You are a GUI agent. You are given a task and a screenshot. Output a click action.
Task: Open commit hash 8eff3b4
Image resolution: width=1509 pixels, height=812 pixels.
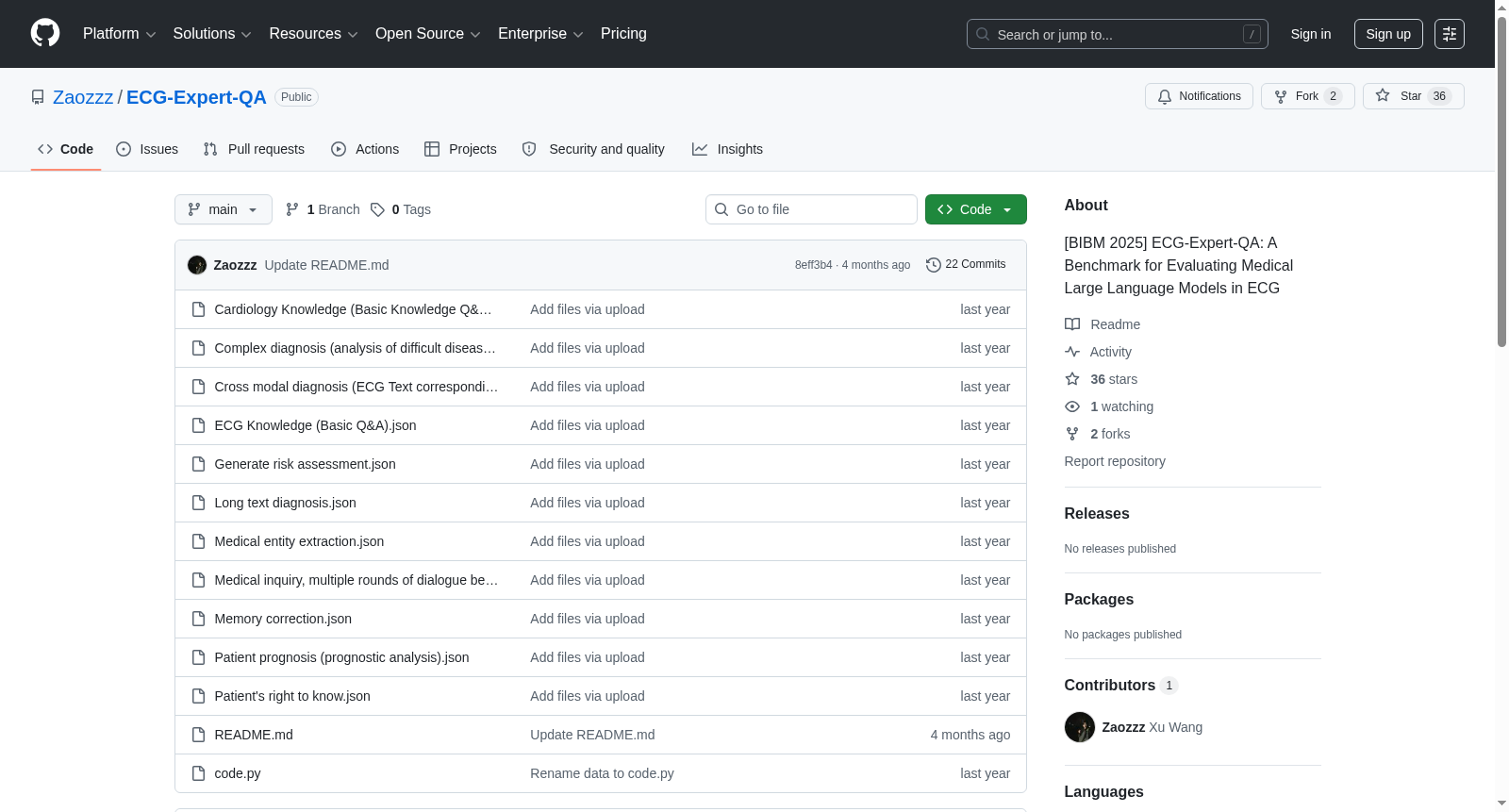pos(813,265)
